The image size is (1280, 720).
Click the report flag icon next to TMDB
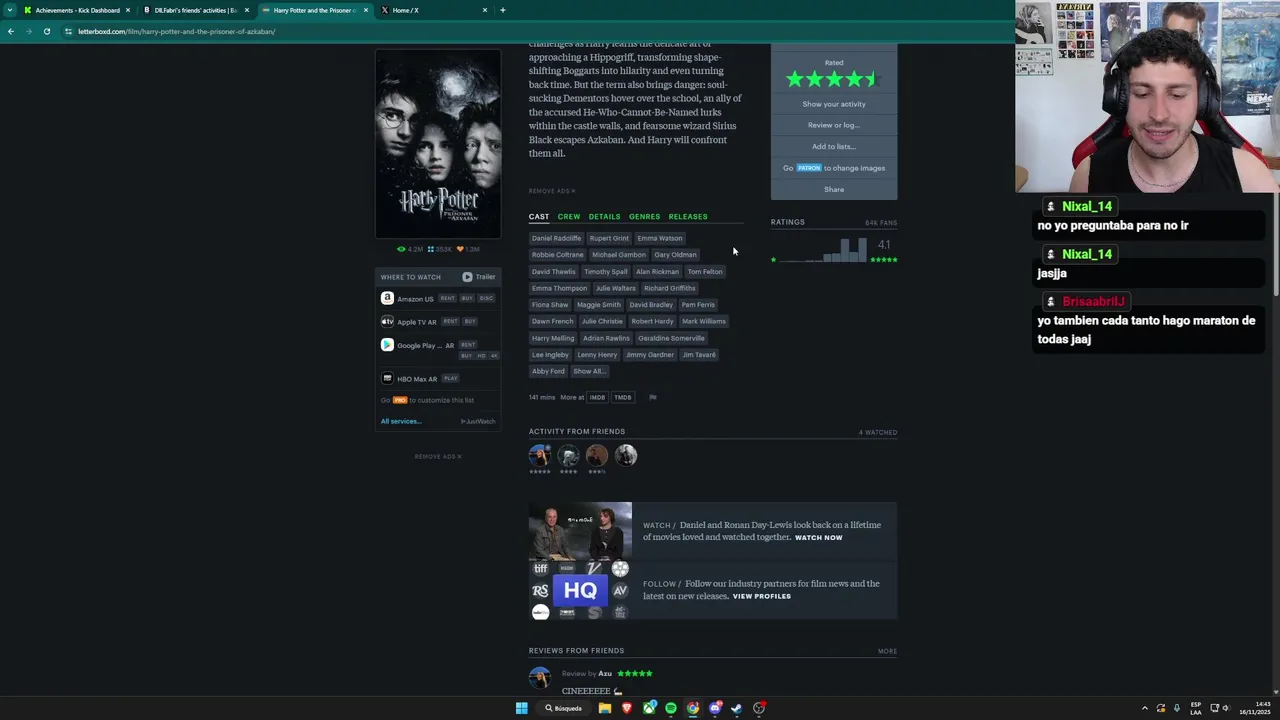coord(653,397)
